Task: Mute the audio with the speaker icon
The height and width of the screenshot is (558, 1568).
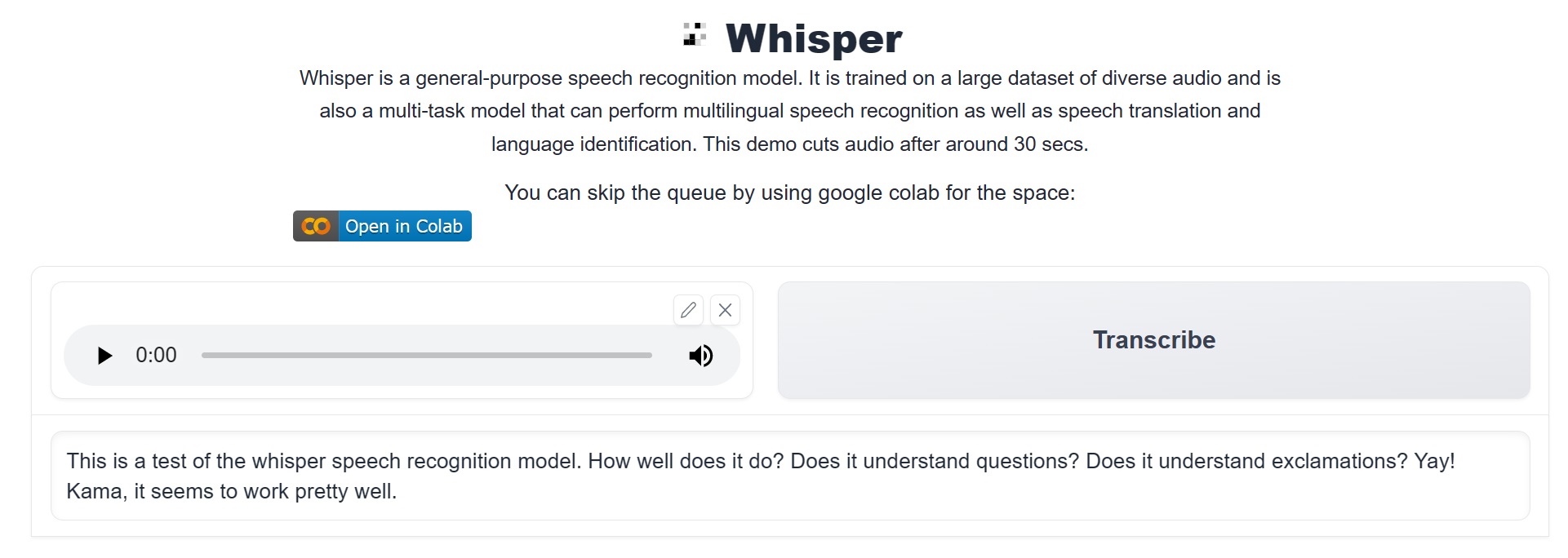Action: click(700, 356)
